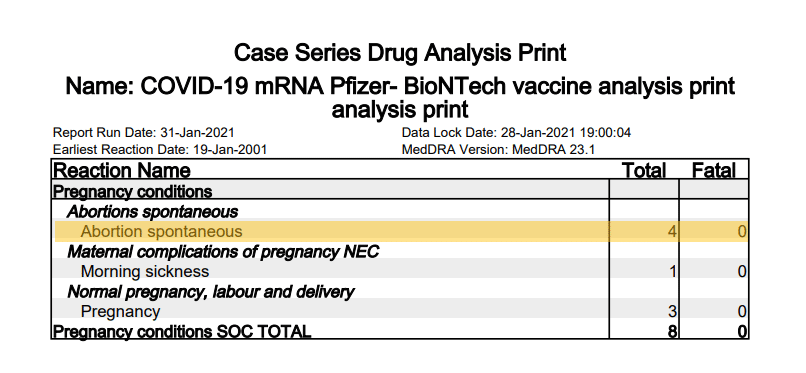Click the Morning sickness reaction row
806x373 pixels.
point(400,271)
